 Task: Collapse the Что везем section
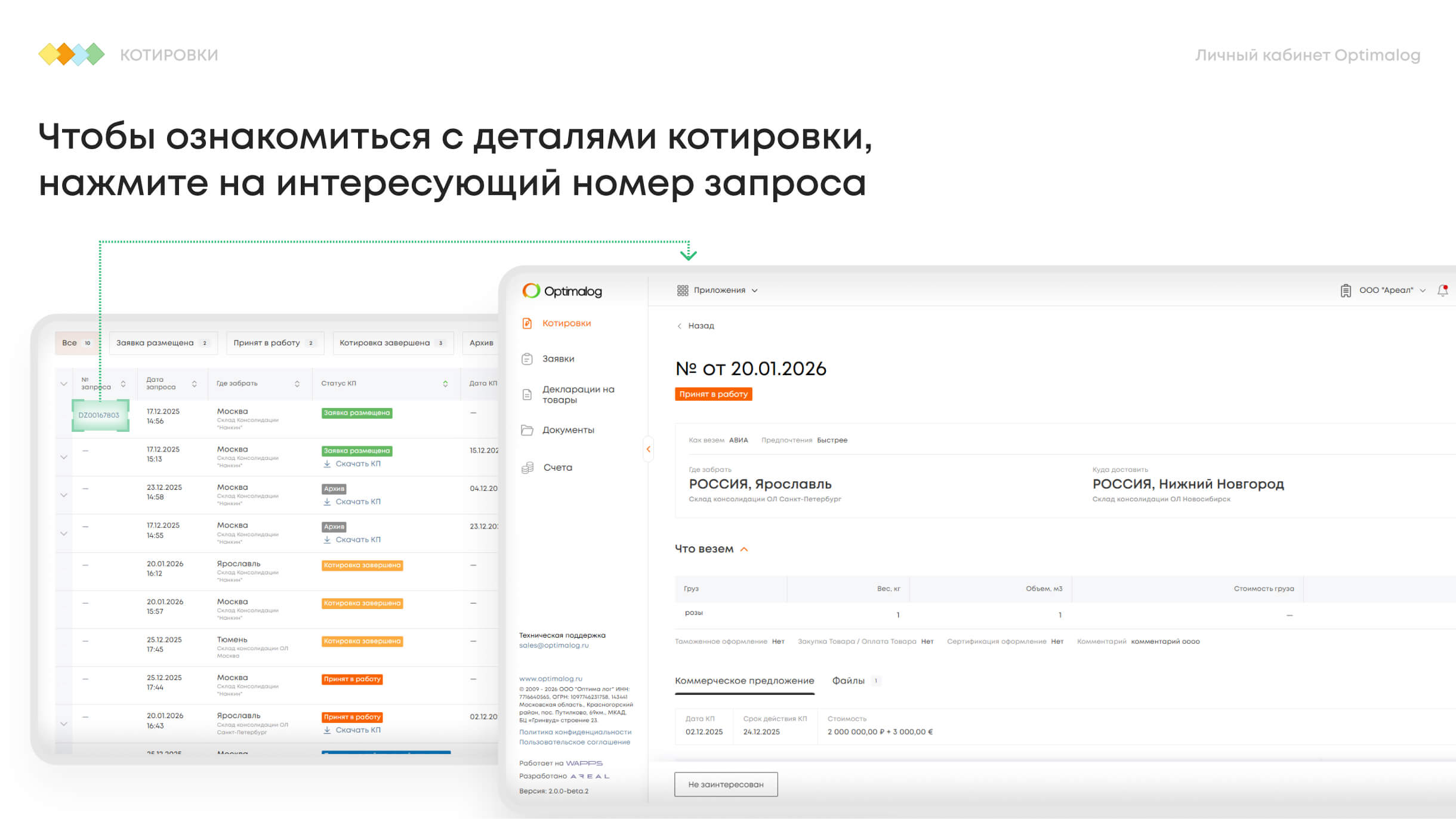[744, 549]
